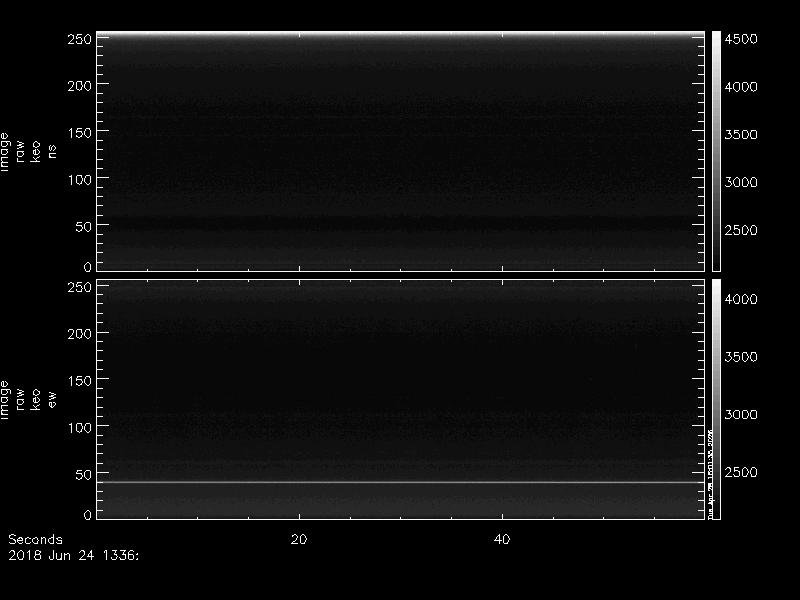Click '2500' on the ew colorbar scale
Image resolution: width=800 pixels, height=600 pixels.
[741, 472]
